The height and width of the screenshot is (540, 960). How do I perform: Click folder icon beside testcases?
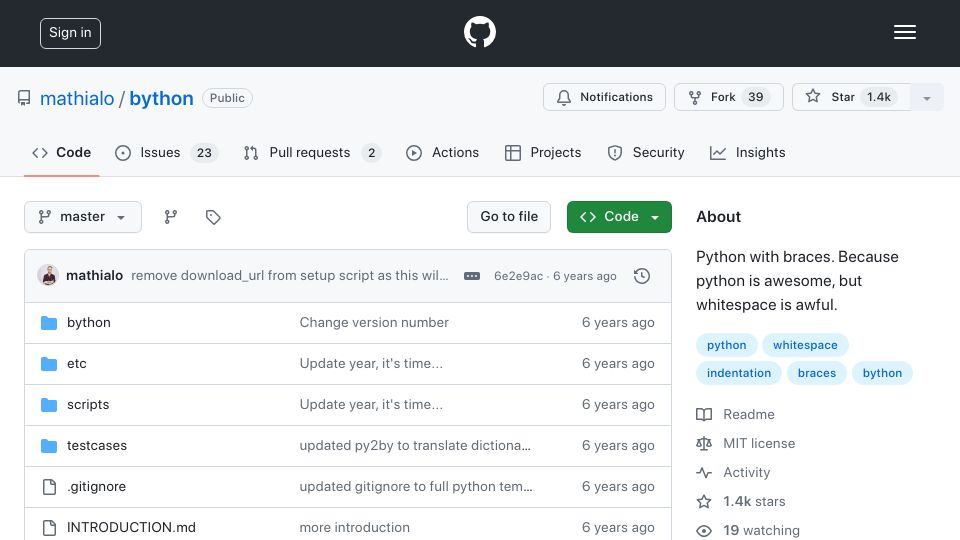[x=49, y=446]
